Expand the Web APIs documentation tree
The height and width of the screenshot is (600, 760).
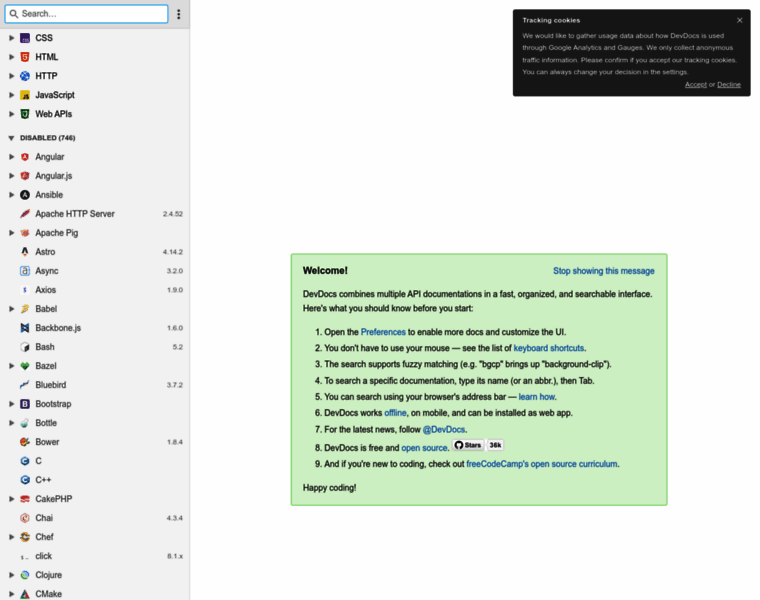tap(11, 114)
